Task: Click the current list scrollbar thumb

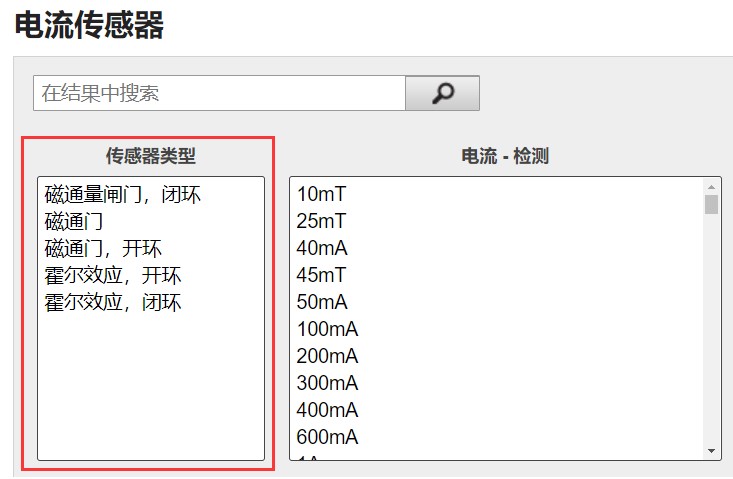Action: 712,205
